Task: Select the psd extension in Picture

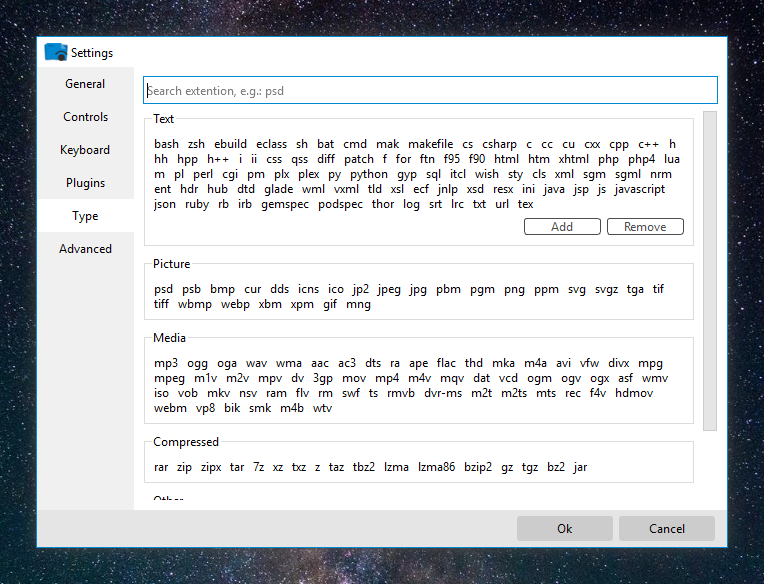Action: click(x=163, y=289)
